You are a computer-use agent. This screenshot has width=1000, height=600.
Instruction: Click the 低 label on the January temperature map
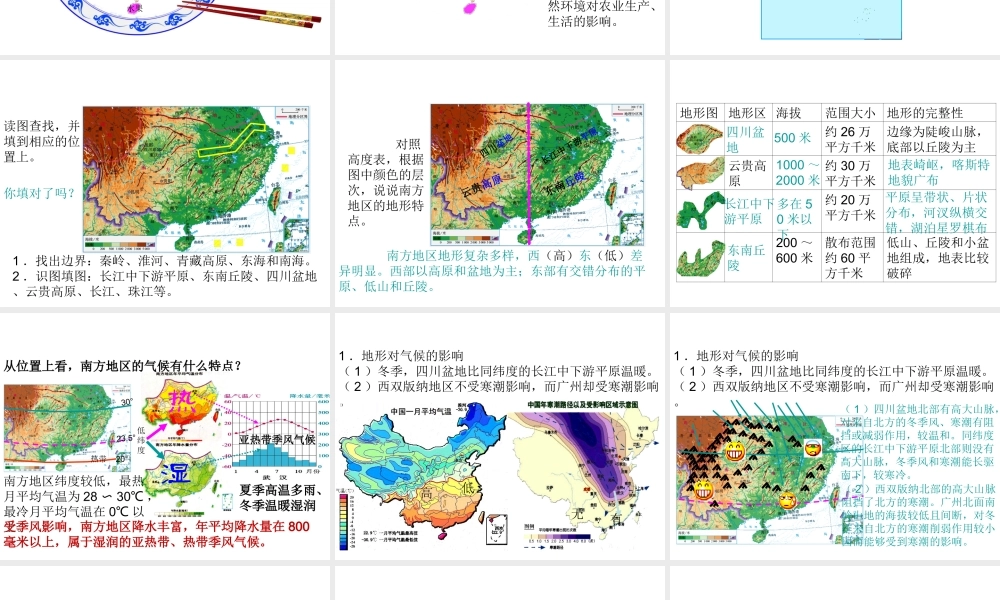coord(469,488)
